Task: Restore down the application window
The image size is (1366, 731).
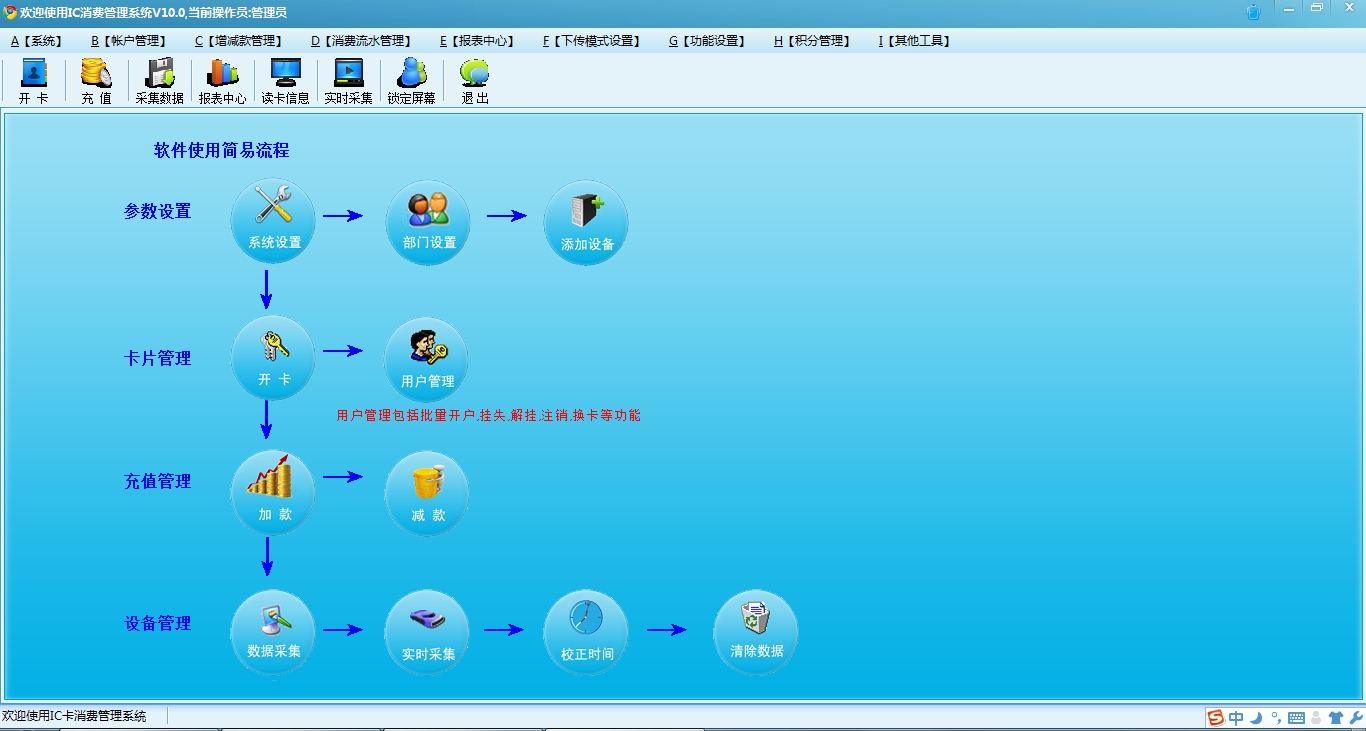Action: click(x=1317, y=8)
